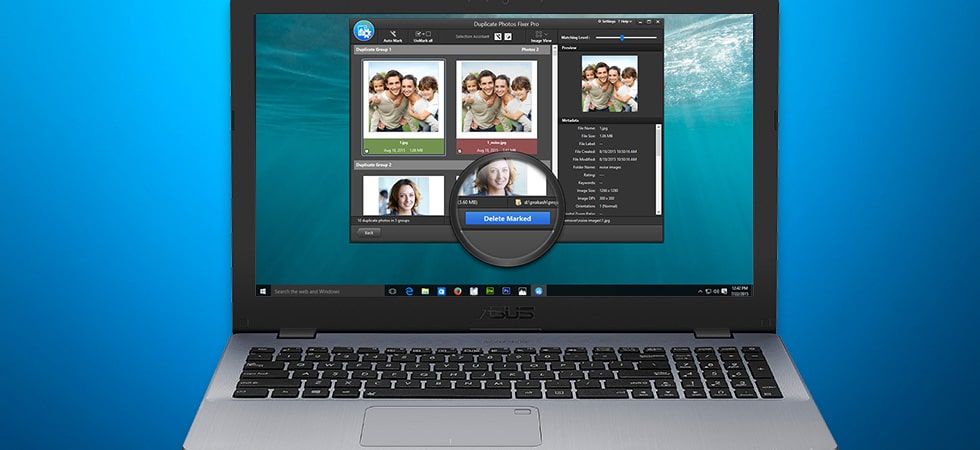
Task: Open Task View from the taskbar
Action: (x=392, y=291)
